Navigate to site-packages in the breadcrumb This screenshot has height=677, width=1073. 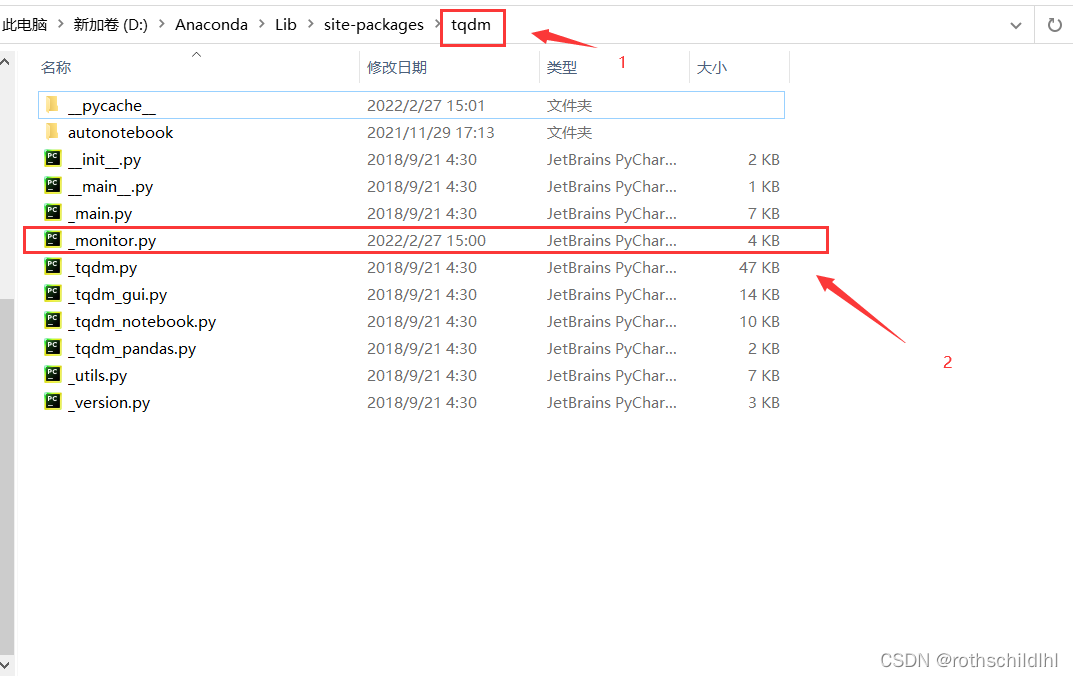point(374,25)
